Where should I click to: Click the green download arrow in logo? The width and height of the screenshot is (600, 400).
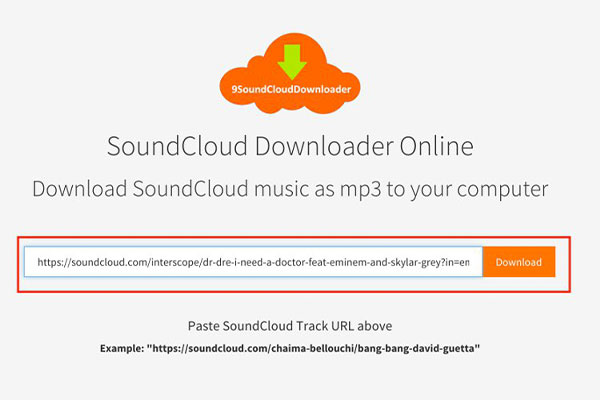click(292, 62)
